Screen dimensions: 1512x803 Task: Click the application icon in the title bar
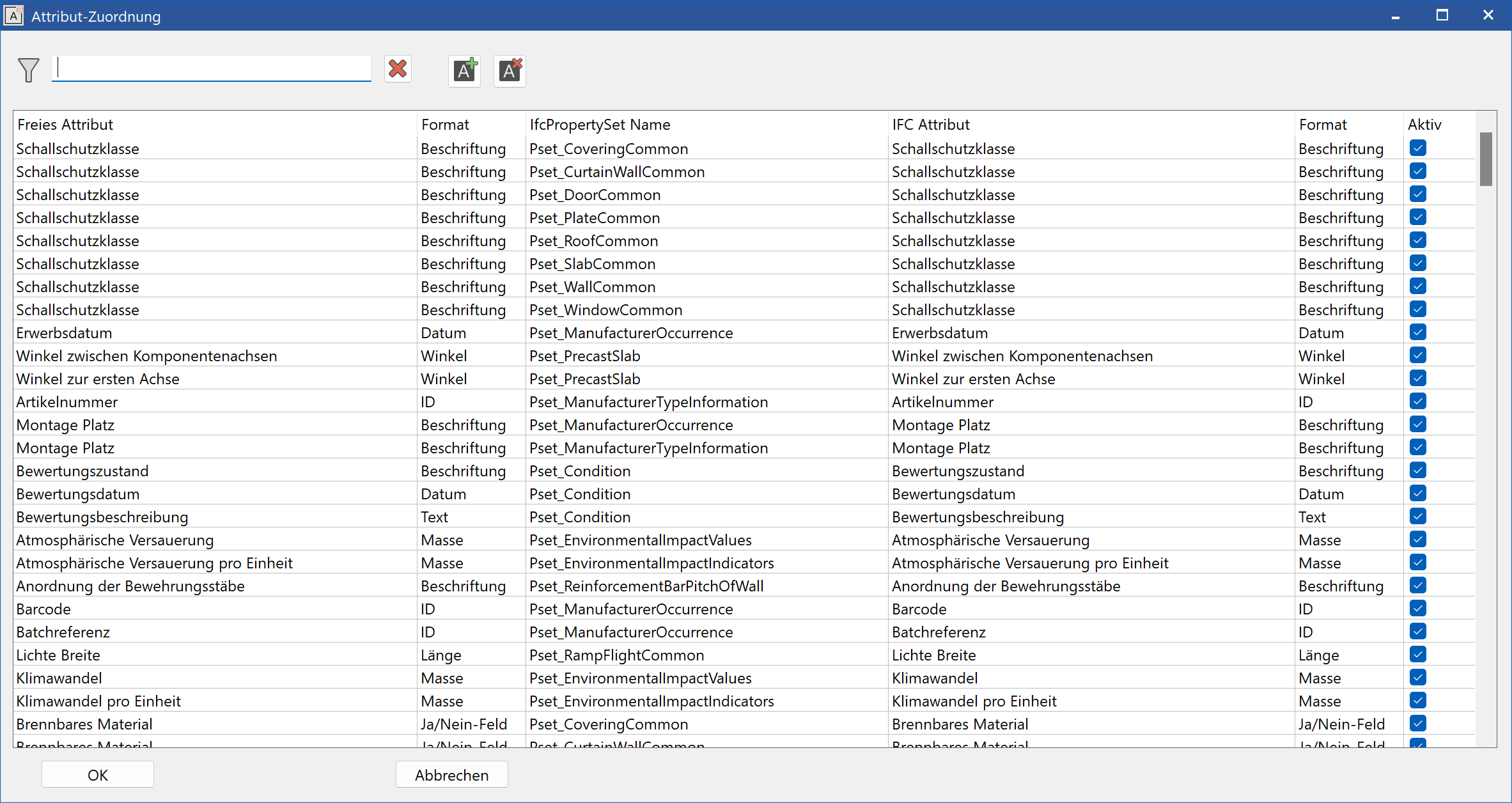(13, 15)
